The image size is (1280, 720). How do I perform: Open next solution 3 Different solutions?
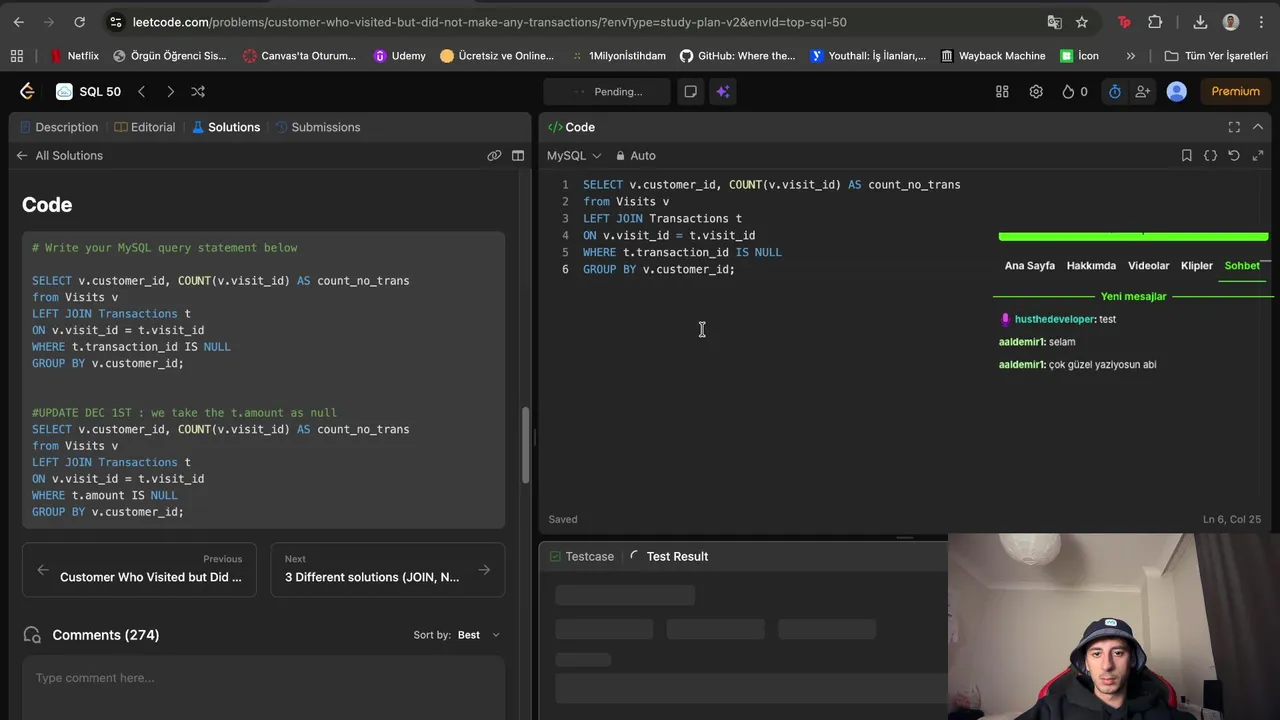[x=388, y=569]
